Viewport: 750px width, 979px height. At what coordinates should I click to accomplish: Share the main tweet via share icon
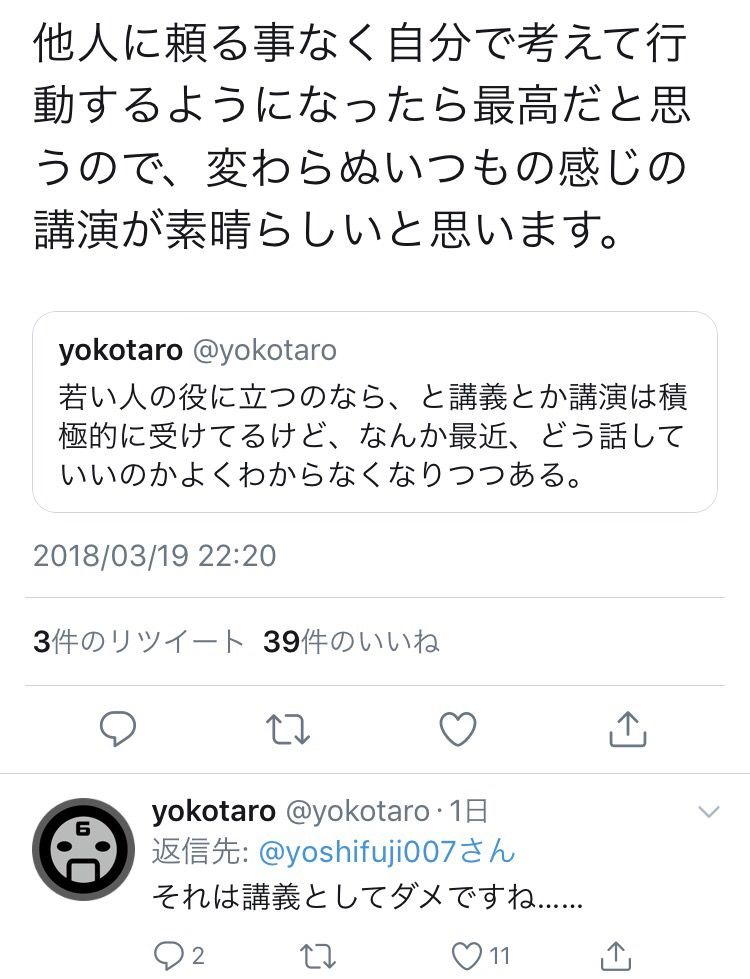[628, 730]
